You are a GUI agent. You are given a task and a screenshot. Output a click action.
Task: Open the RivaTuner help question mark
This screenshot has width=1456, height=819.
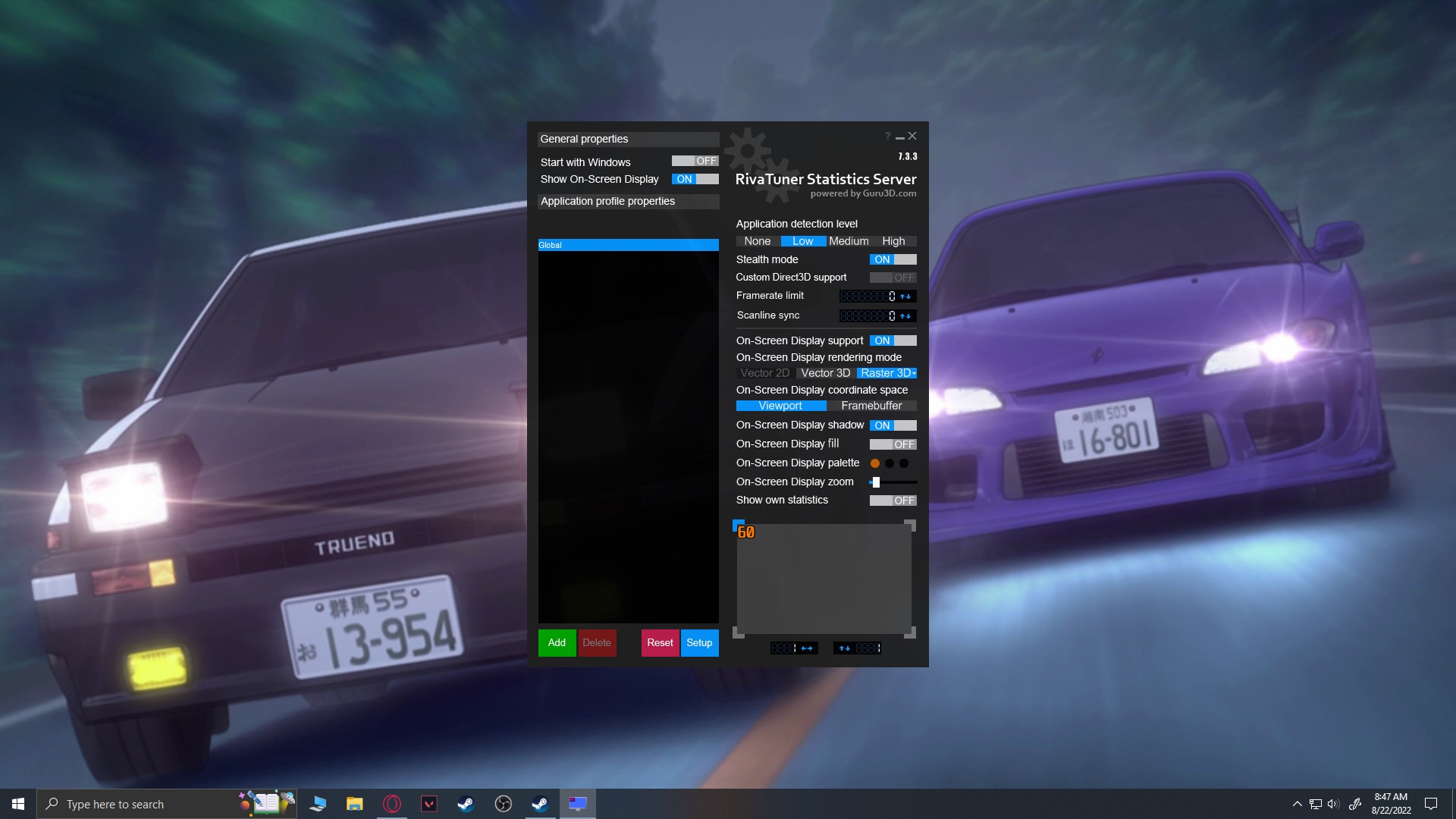click(x=887, y=136)
